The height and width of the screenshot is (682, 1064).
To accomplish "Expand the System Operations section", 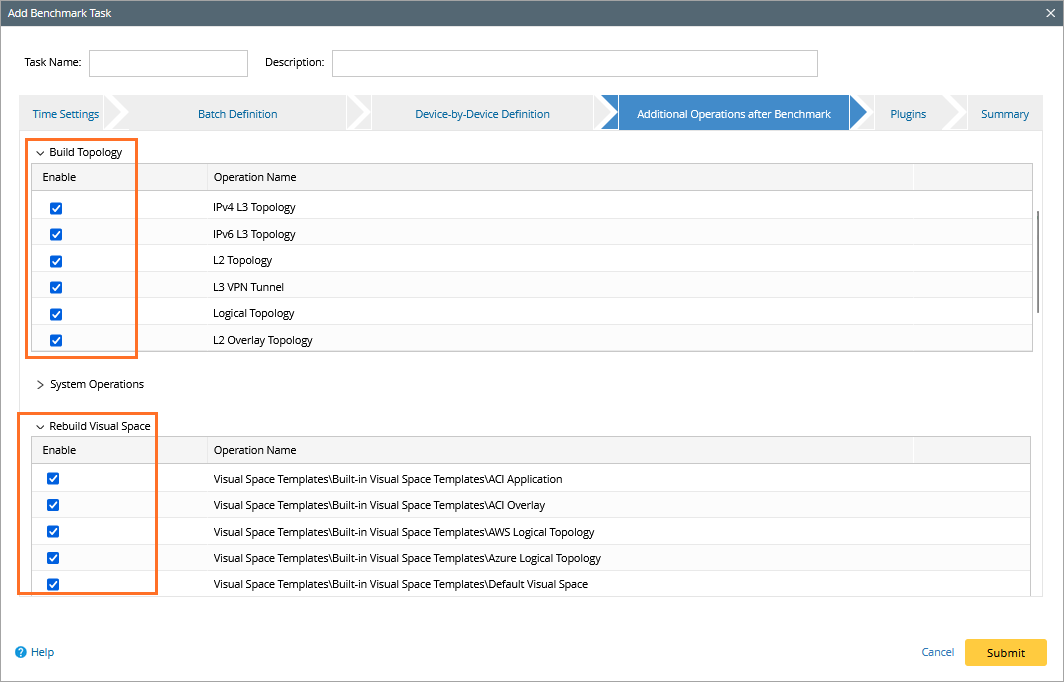I will point(40,385).
